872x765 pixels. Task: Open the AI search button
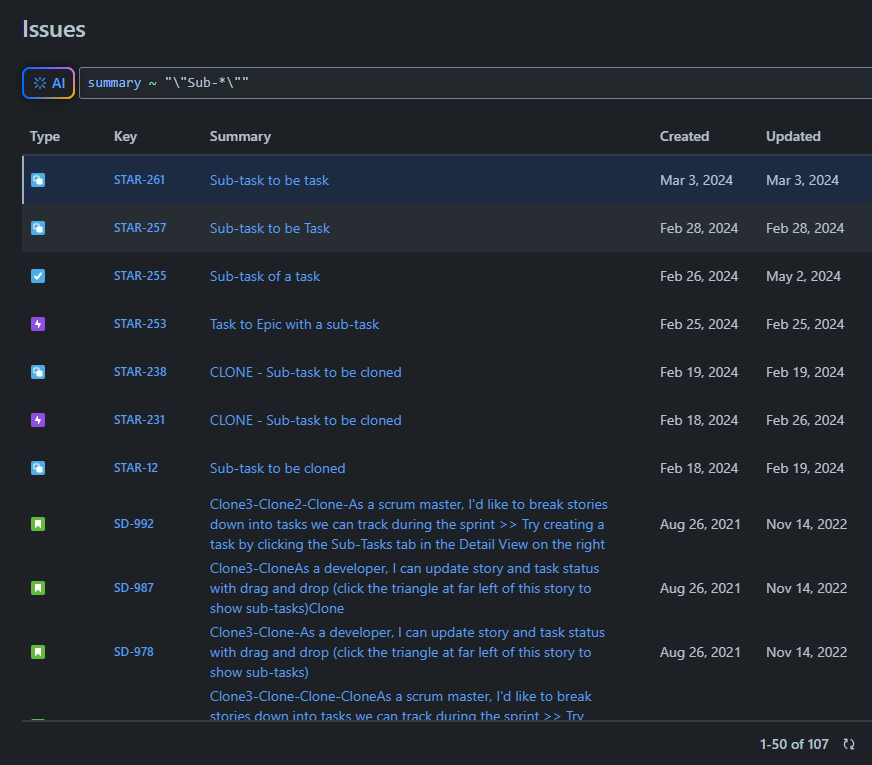pos(49,83)
